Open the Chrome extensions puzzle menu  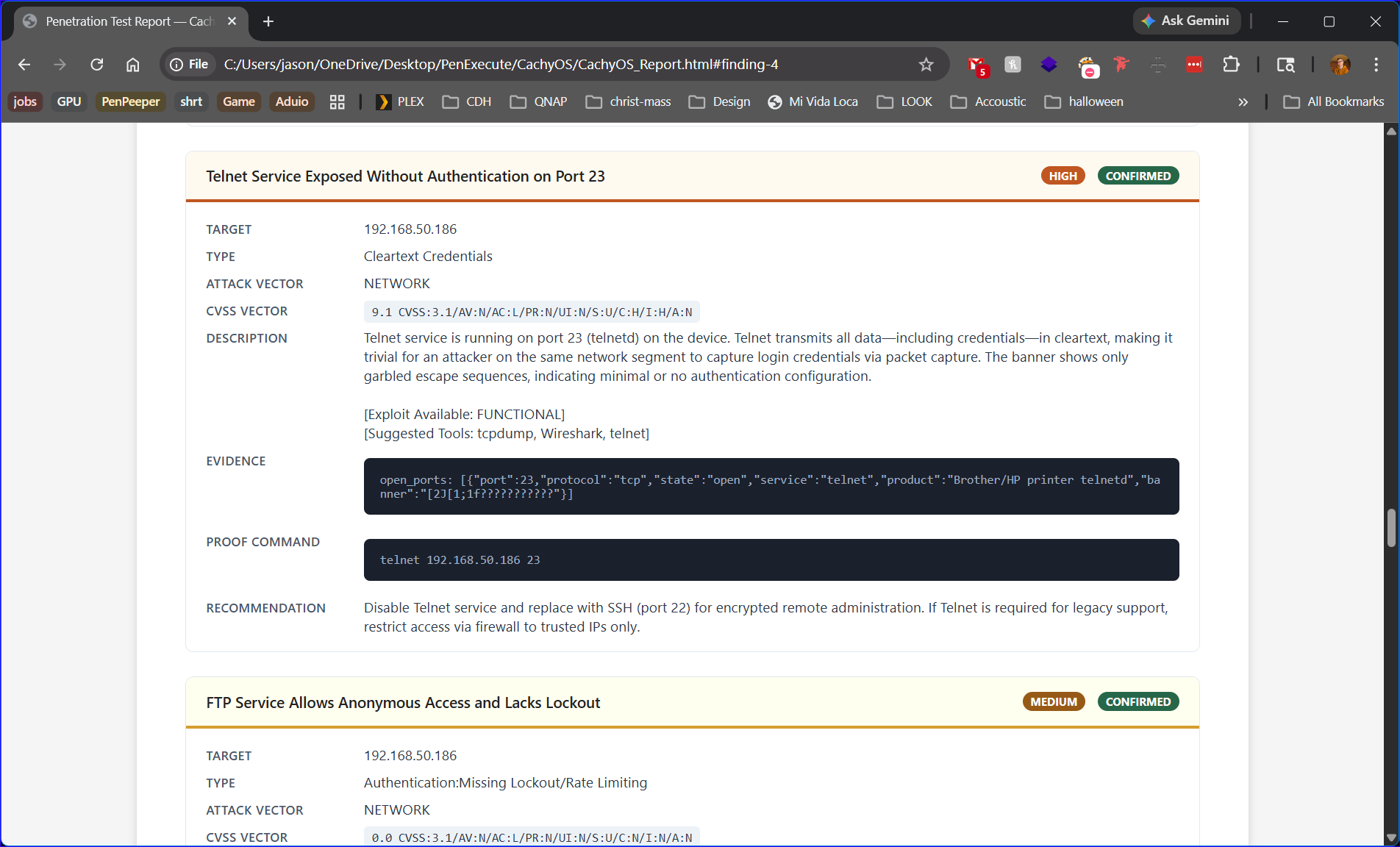(x=1231, y=65)
